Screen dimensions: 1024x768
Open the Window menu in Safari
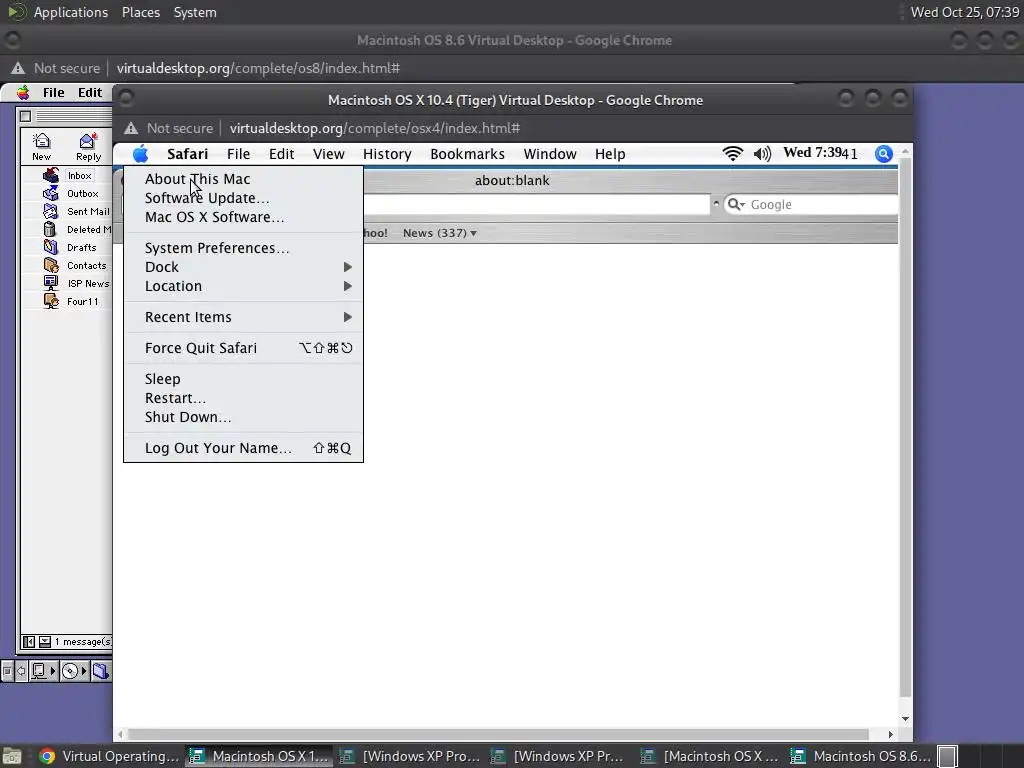point(550,154)
